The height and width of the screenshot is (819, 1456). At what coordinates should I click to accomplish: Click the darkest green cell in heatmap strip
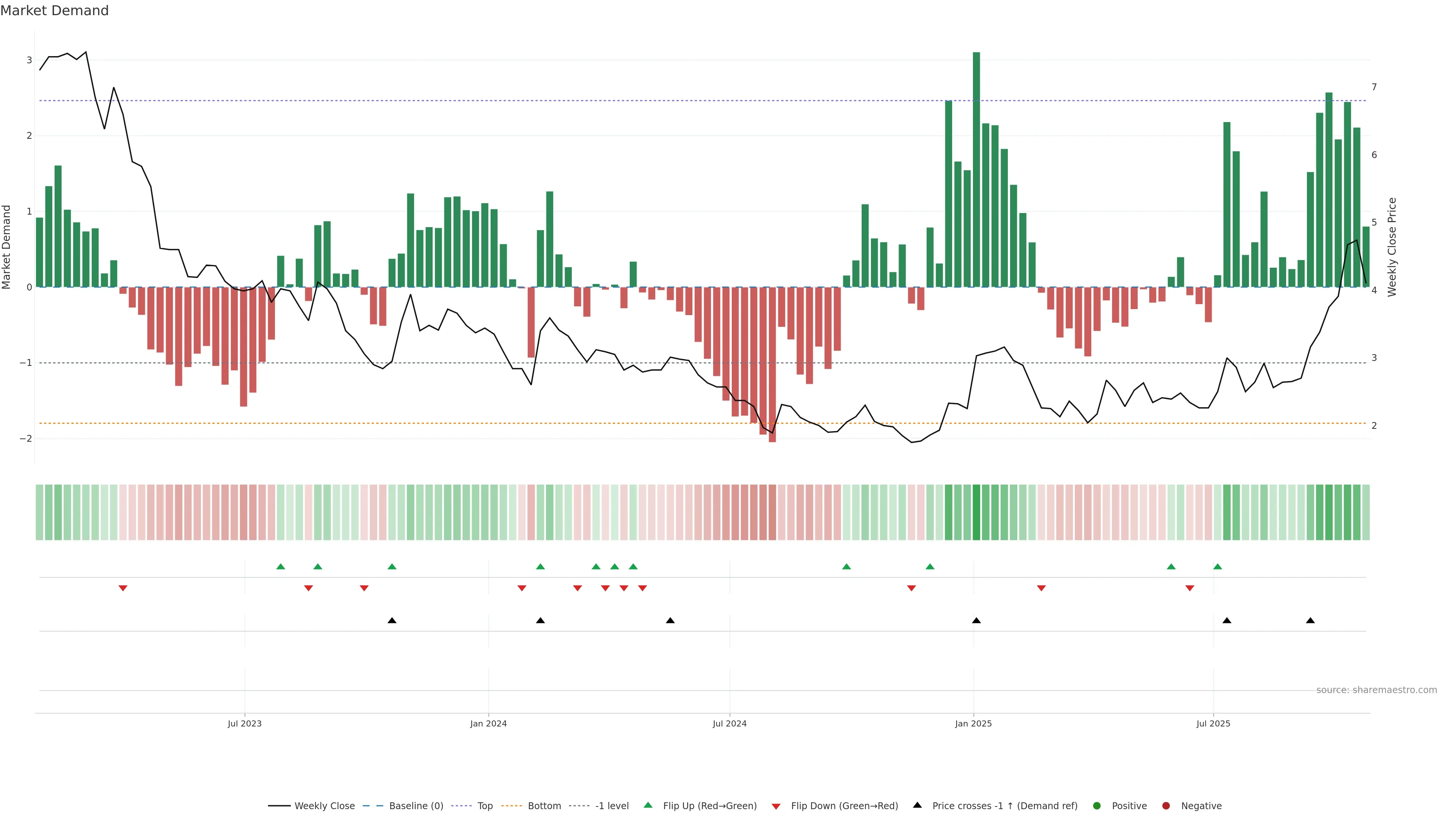[976, 512]
